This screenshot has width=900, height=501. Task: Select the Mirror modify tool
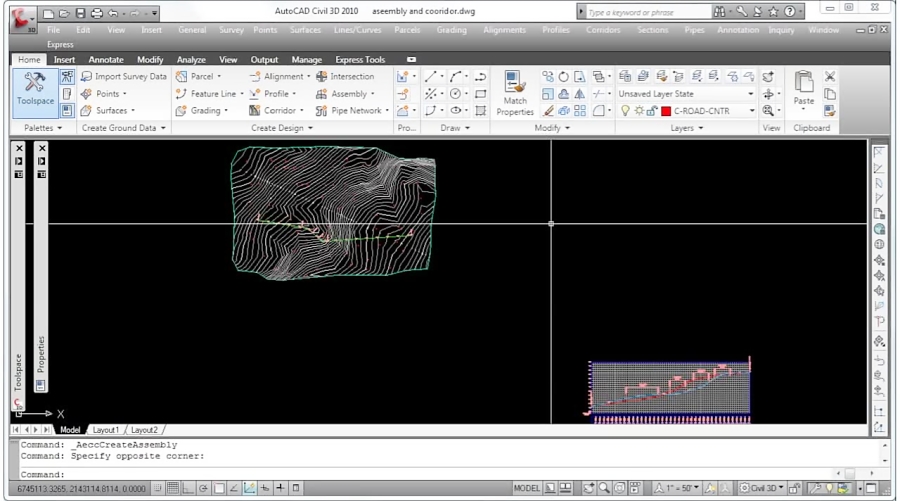580,94
